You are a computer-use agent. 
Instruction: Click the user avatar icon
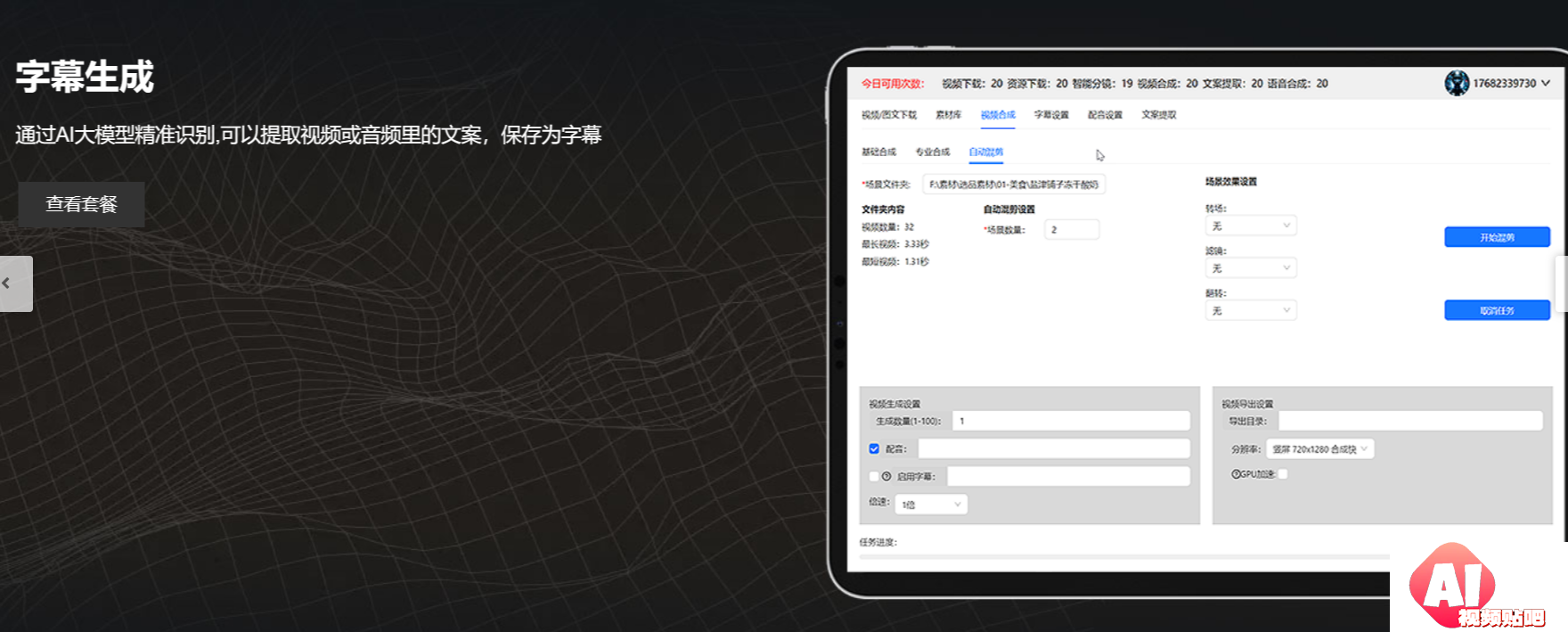(x=1457, y=83)
